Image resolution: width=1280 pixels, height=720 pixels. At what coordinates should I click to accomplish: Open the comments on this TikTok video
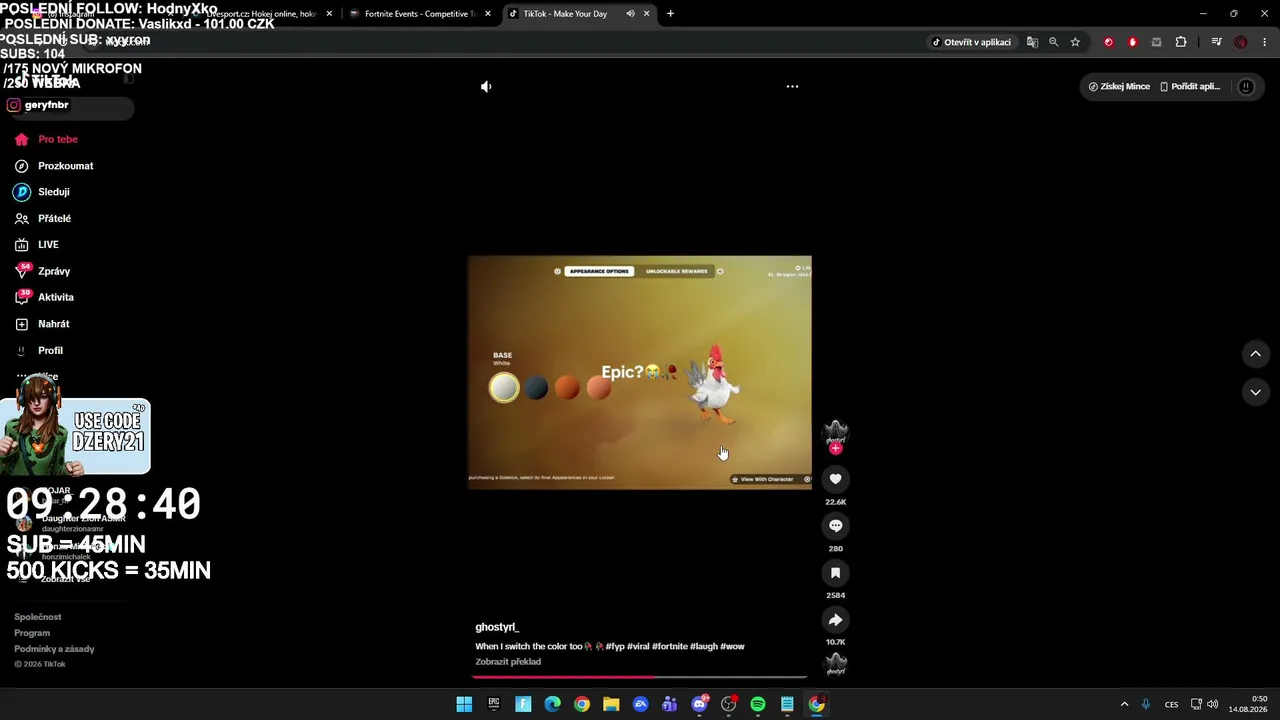tap(835, 526)
